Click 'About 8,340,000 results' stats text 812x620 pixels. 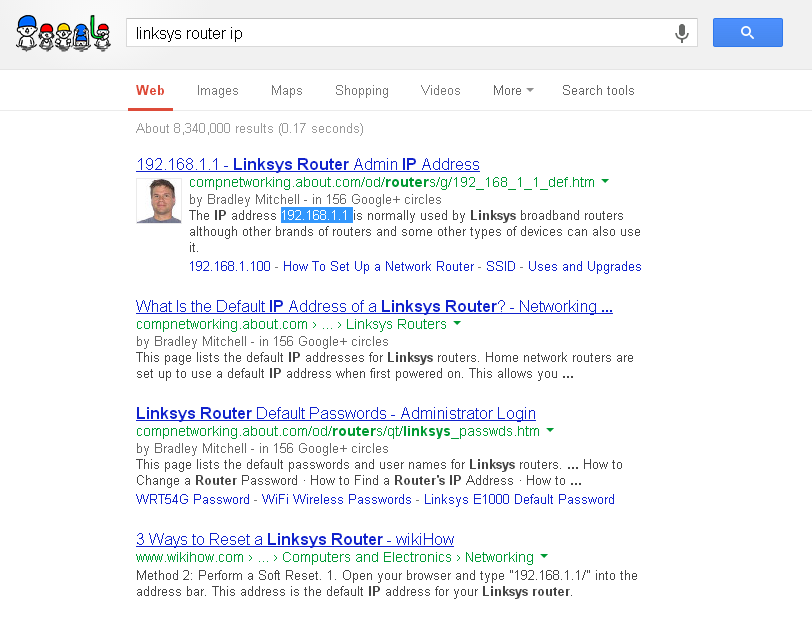click(x=250, y=128)
